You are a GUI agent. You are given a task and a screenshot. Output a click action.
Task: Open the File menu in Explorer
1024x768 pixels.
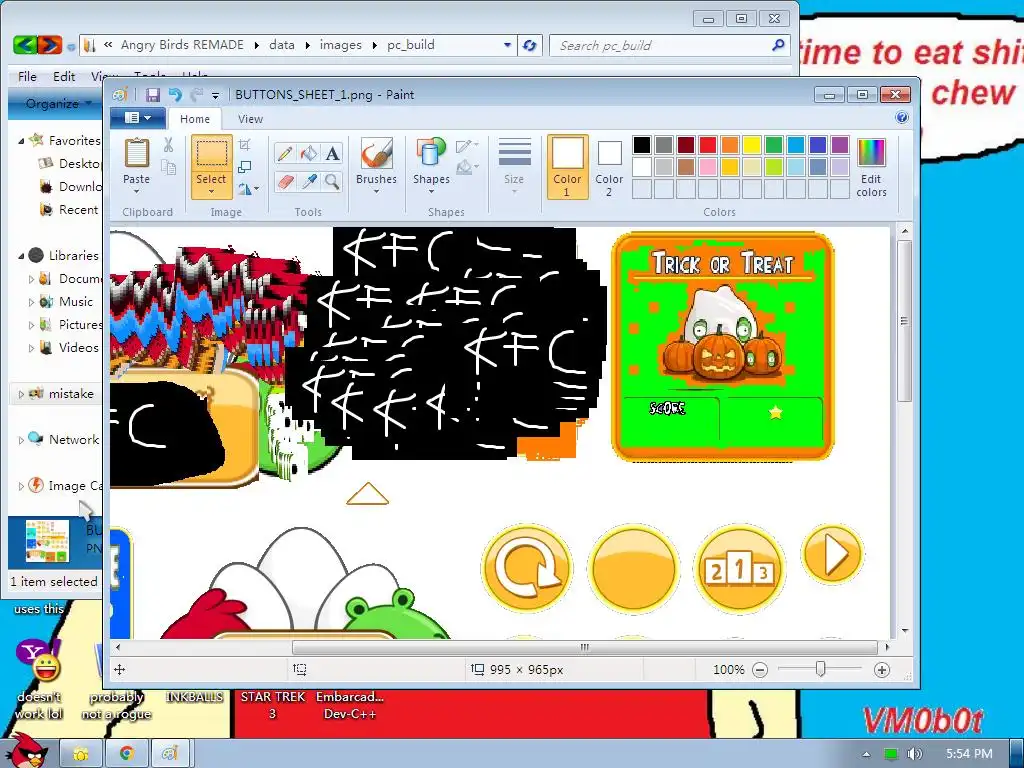click(x=27, y=76)
